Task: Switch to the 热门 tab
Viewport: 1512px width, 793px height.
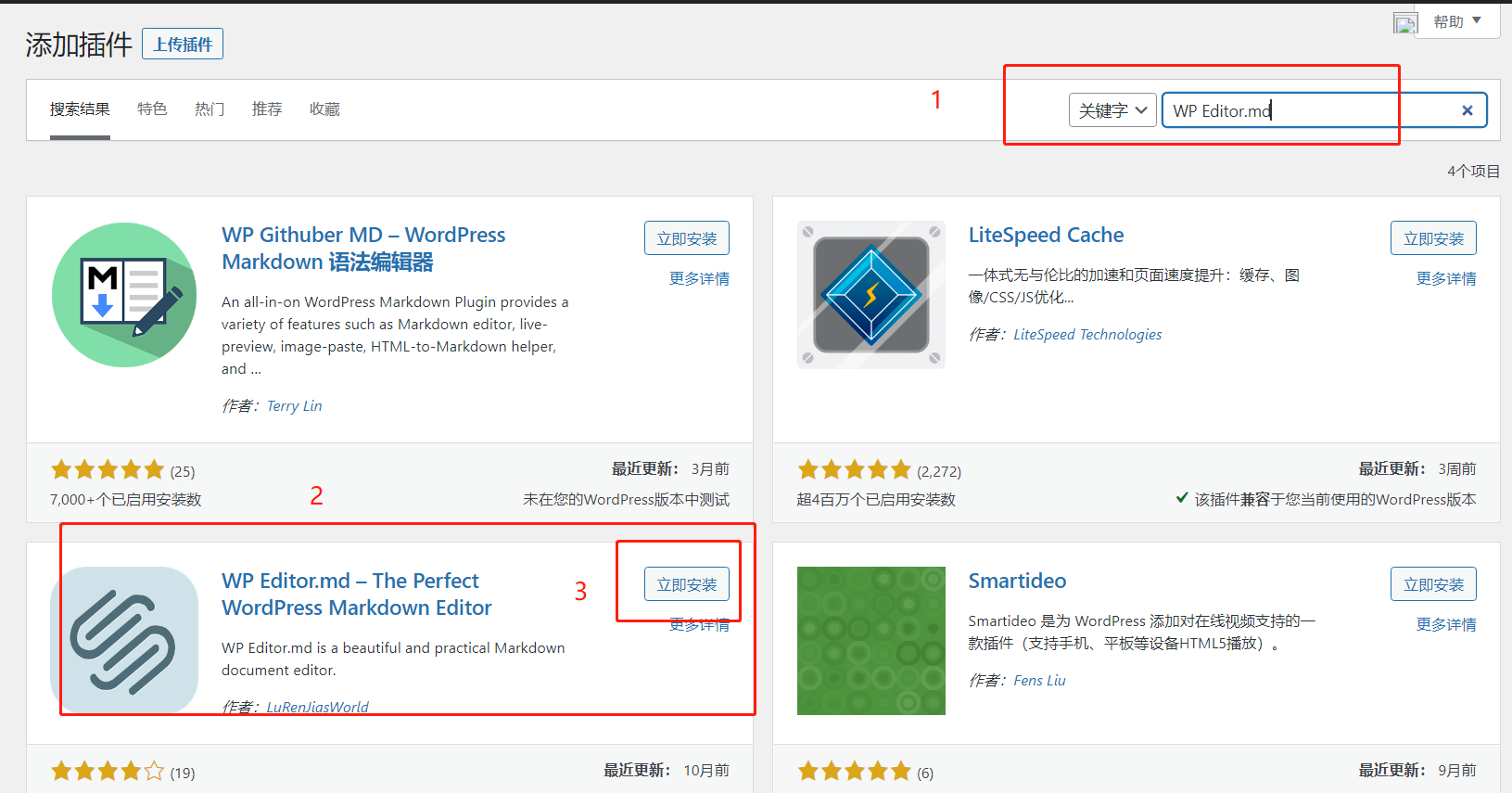Action: point(210,109)
